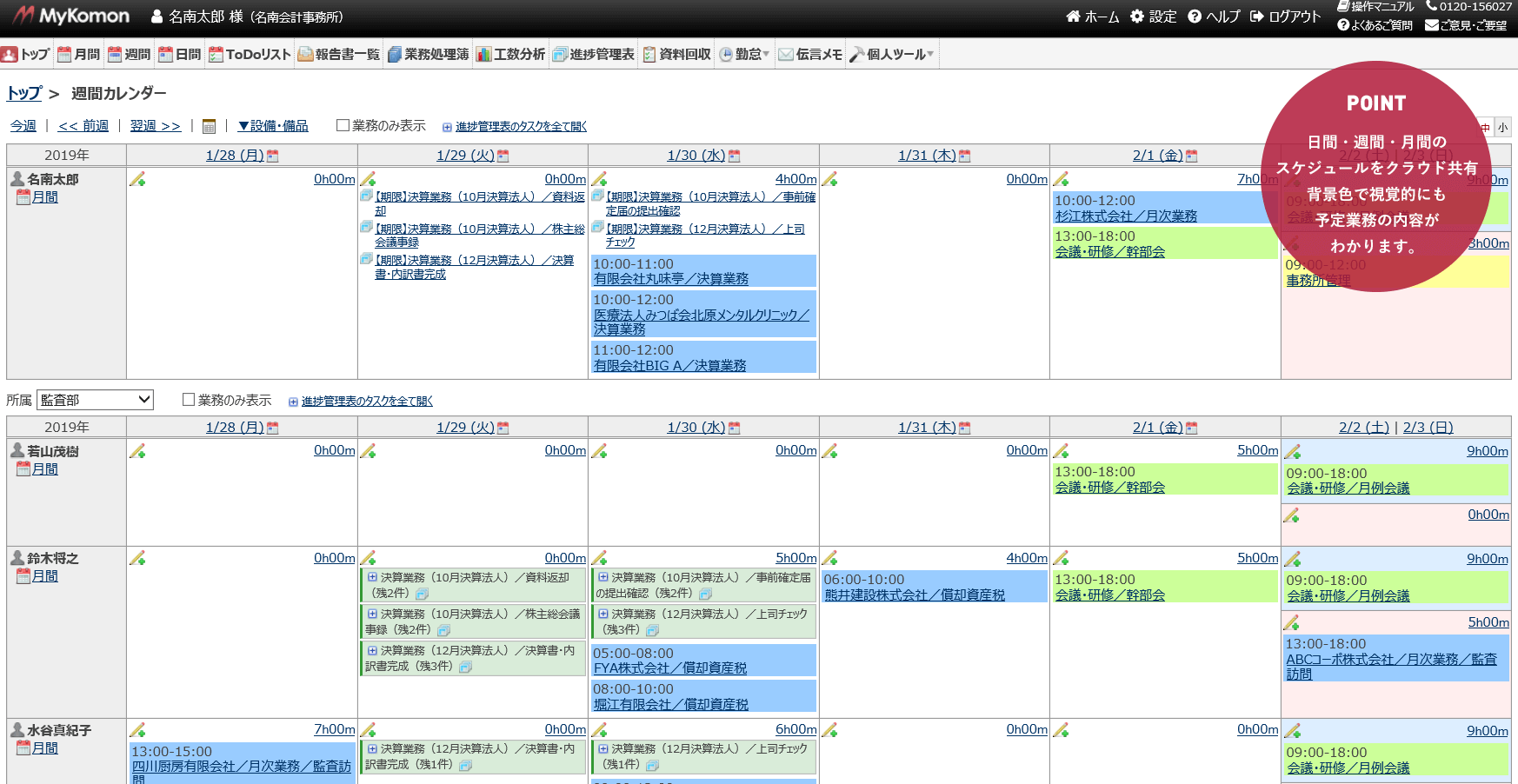
Task: Open the 操作マニュアル manual
Action: pyautogui.click(x=1375, y=7)
